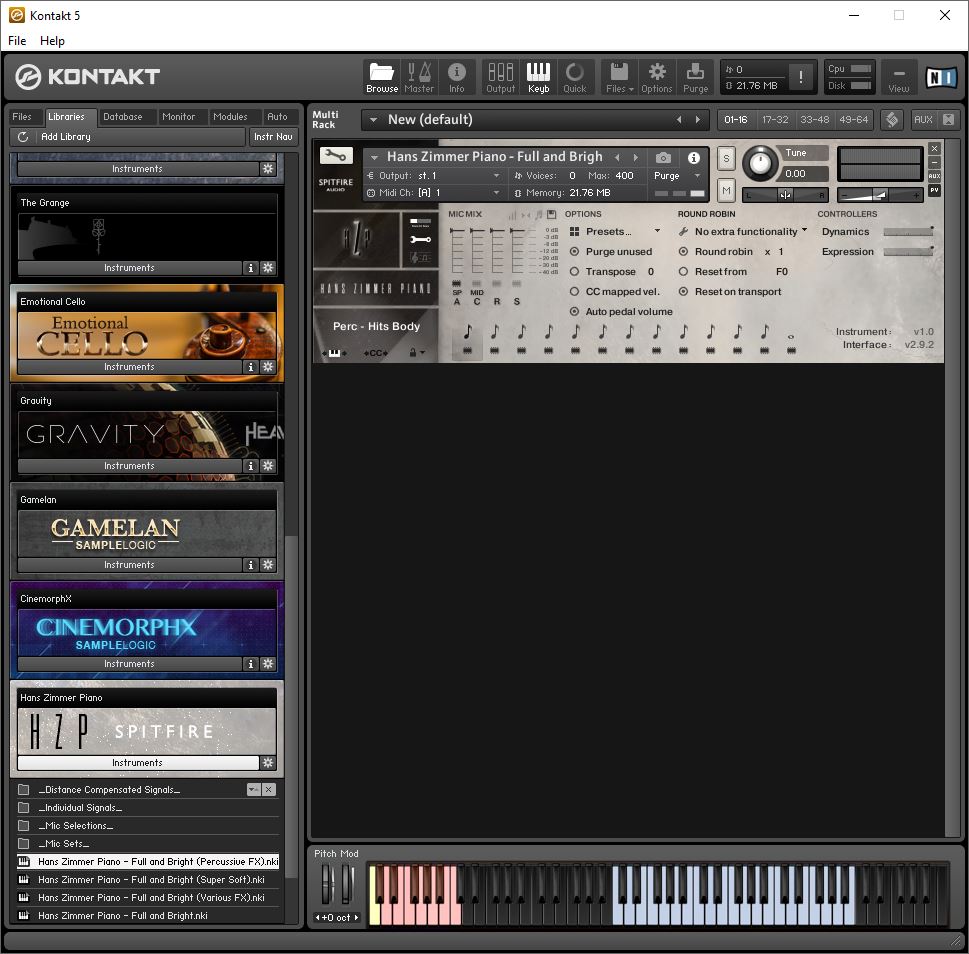The height and width of the screenshot is (954, 969).
Task: Open info icon for CinemorphX library
Action: pos(250,664)
